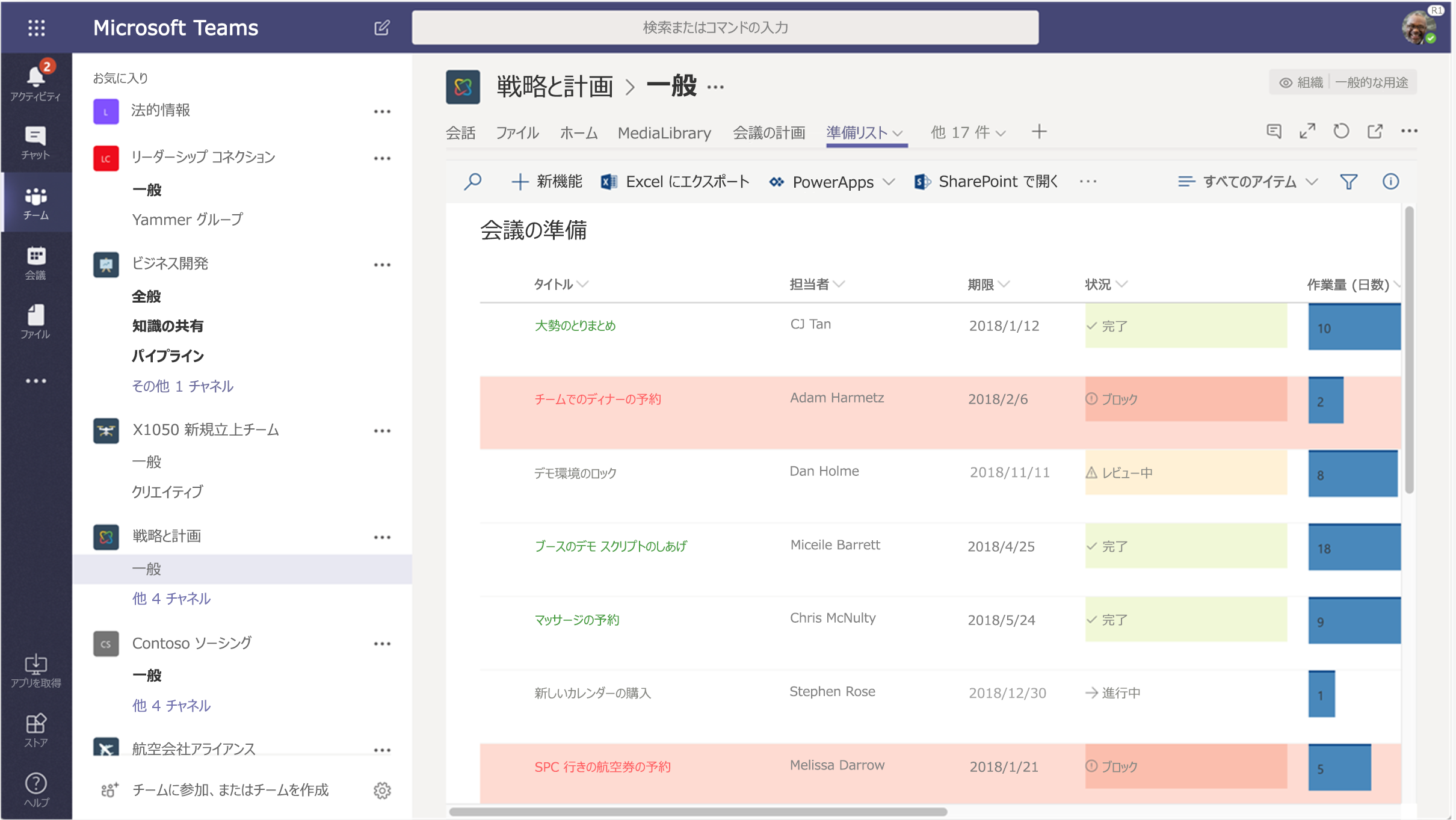Open more options for Contoso ソーシング team

(x=382, y=644)
